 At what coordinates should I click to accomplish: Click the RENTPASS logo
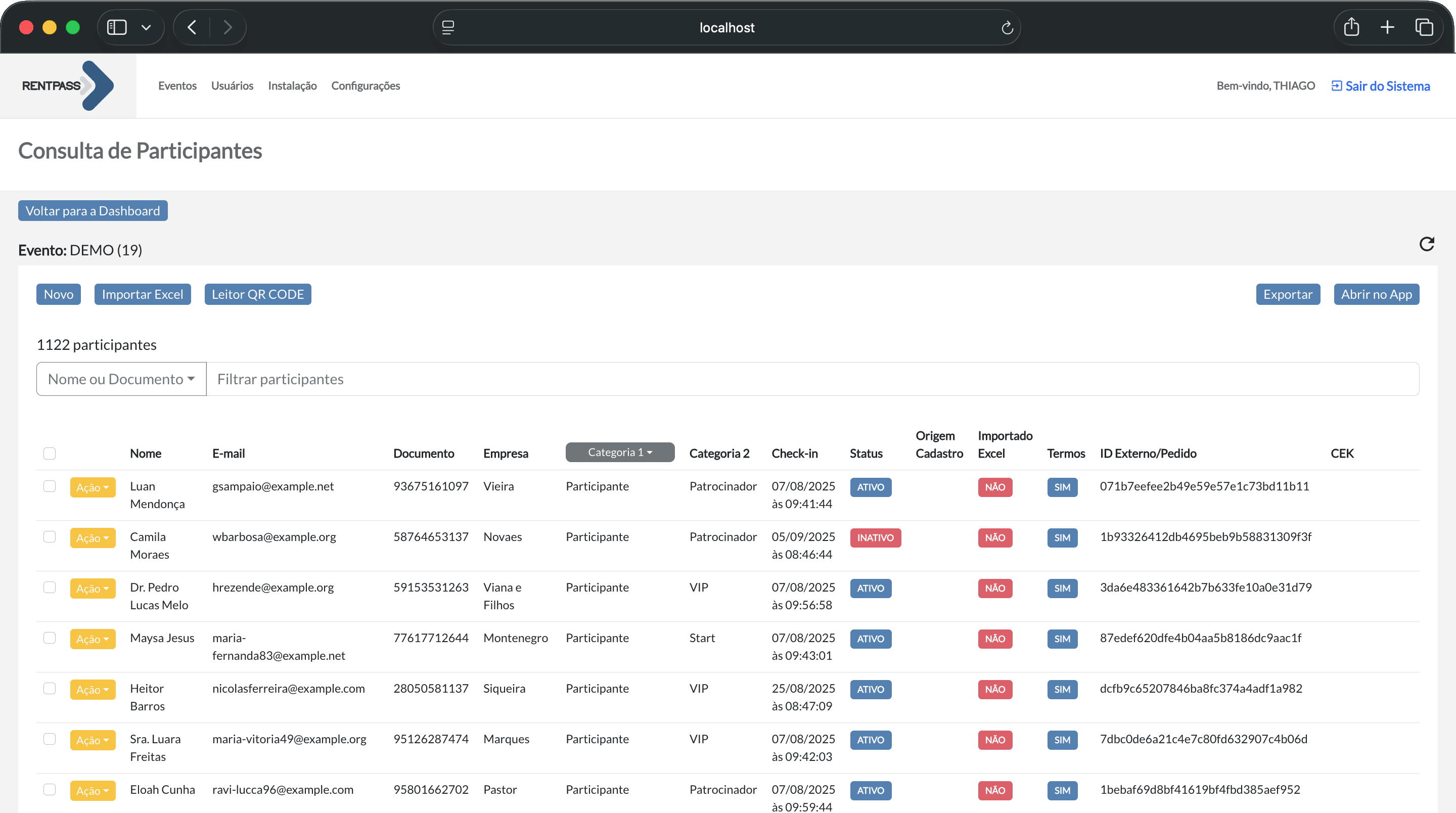[66, 85]
